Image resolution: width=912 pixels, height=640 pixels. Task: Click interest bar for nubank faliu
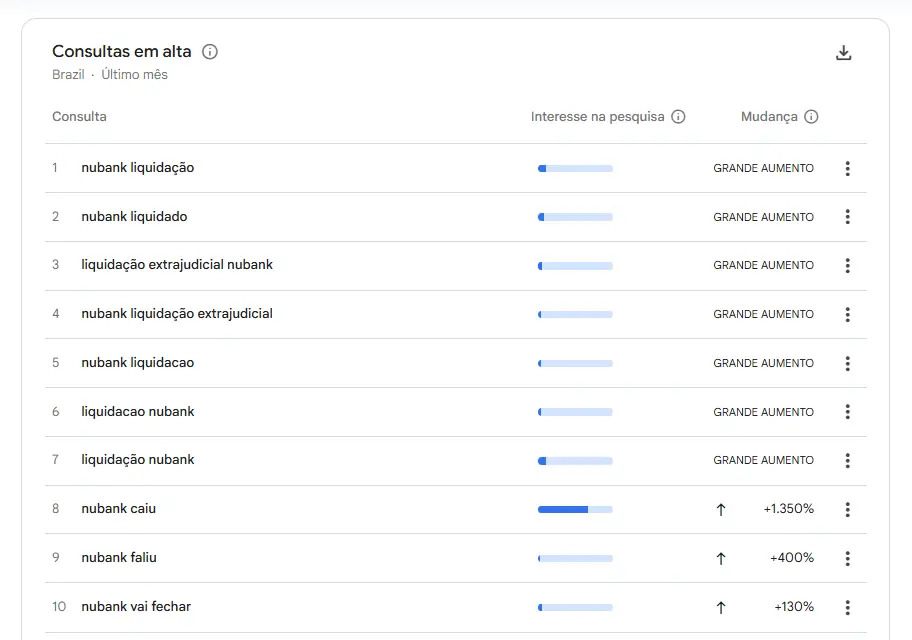(575, 558)
